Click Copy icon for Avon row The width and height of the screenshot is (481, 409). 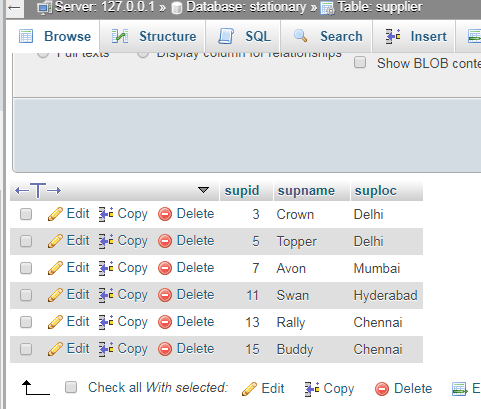pyautogui.click(x=106, y=268)
